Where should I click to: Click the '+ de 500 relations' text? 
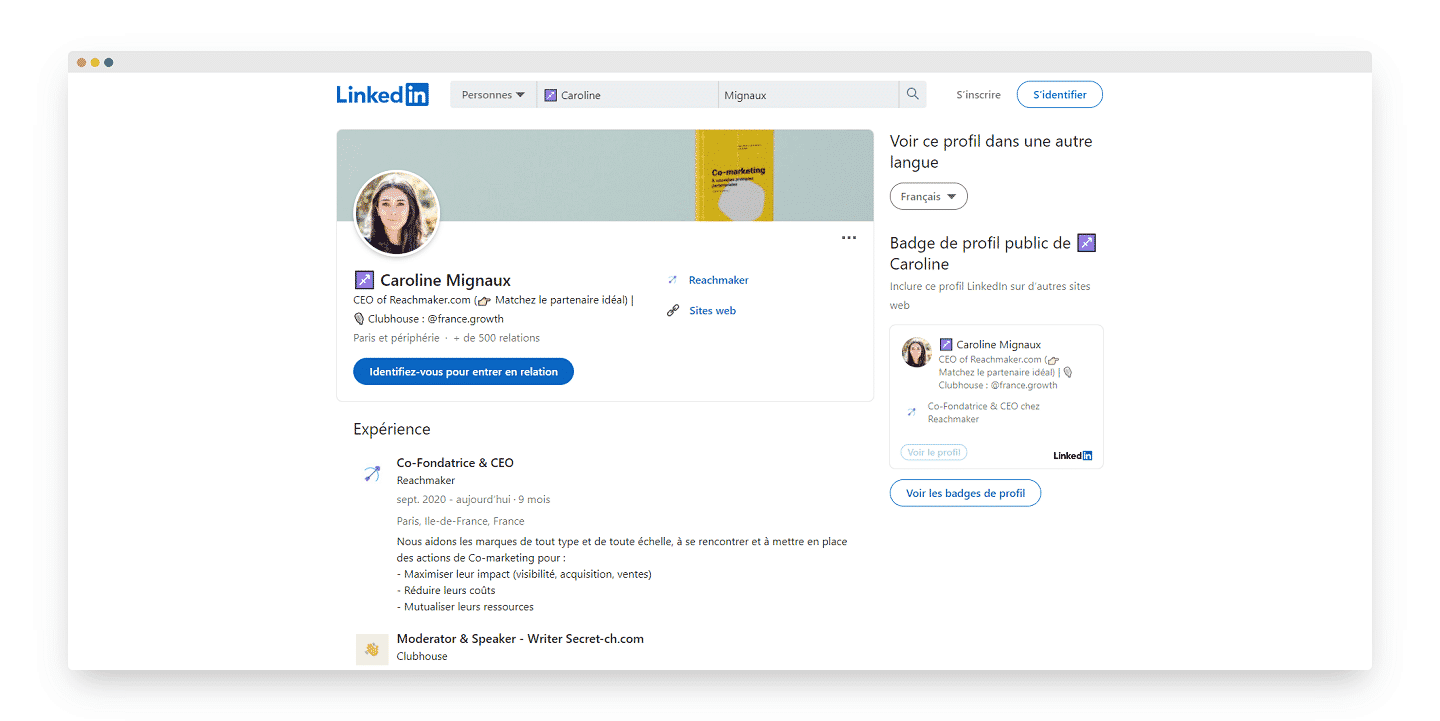pyautogui.click(x=496, y=338)
